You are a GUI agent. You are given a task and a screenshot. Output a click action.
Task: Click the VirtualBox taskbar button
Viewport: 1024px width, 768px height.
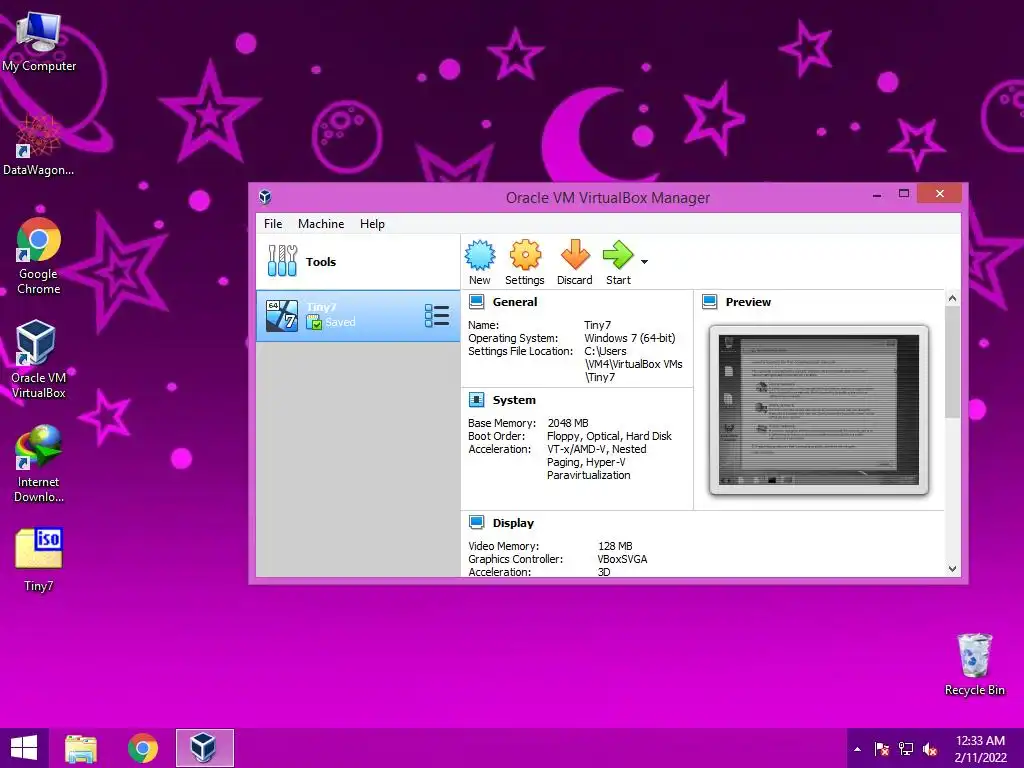coord(204,748)
